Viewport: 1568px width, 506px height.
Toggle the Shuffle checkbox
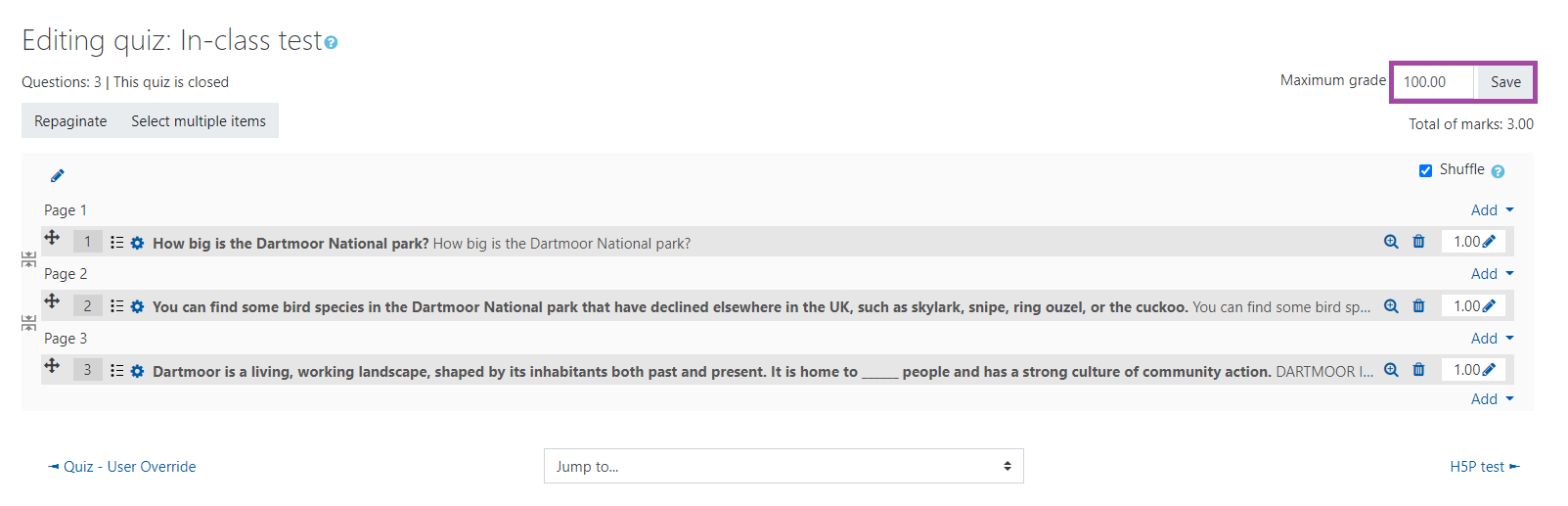pos(1425,170)
